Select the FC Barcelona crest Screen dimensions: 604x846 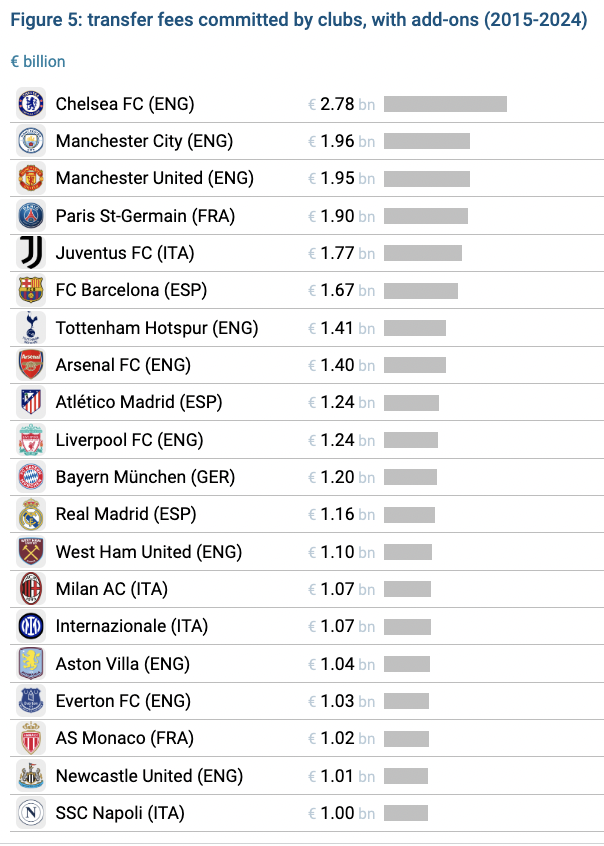tap(31, 290)
